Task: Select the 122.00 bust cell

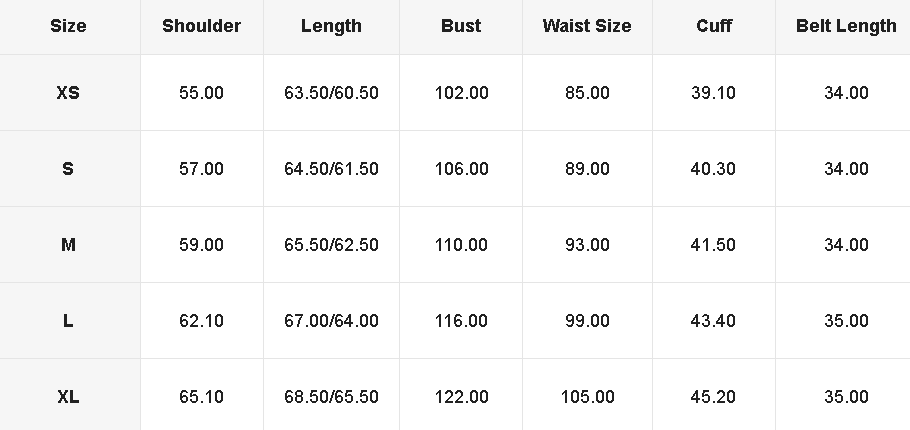Action: [461, 397]
